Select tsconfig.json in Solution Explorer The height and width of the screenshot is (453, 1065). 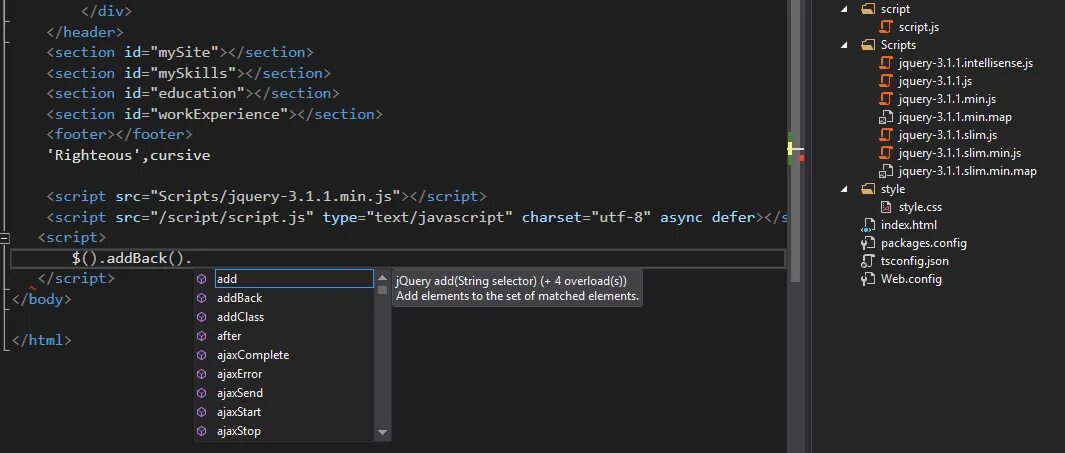914,261
